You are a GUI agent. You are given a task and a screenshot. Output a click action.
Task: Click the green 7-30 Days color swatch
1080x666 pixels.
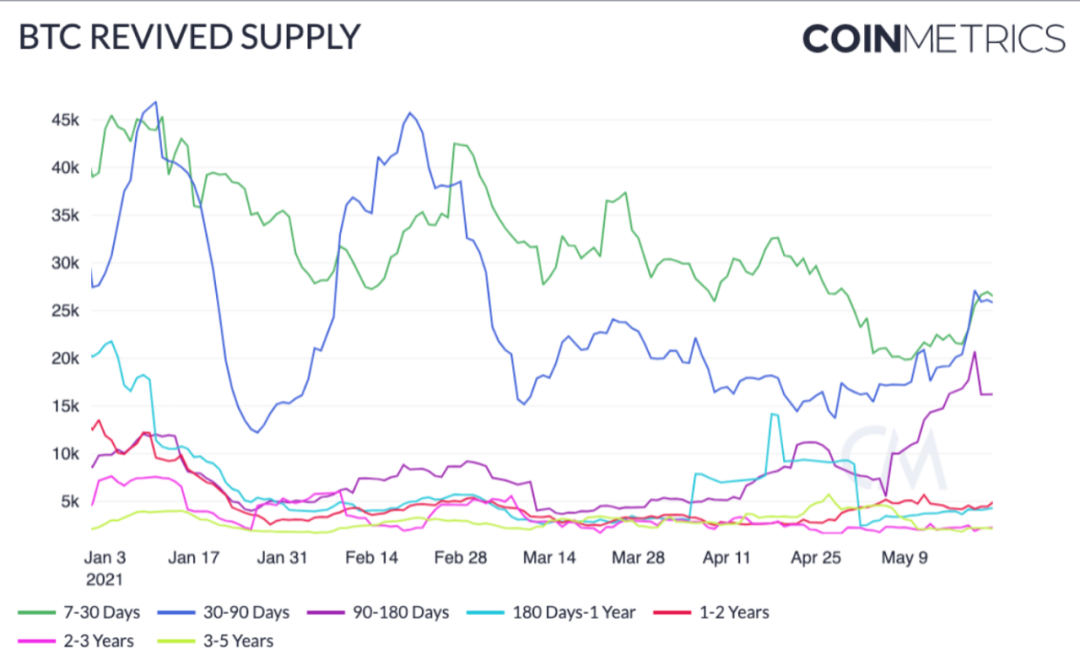[37, 612]
